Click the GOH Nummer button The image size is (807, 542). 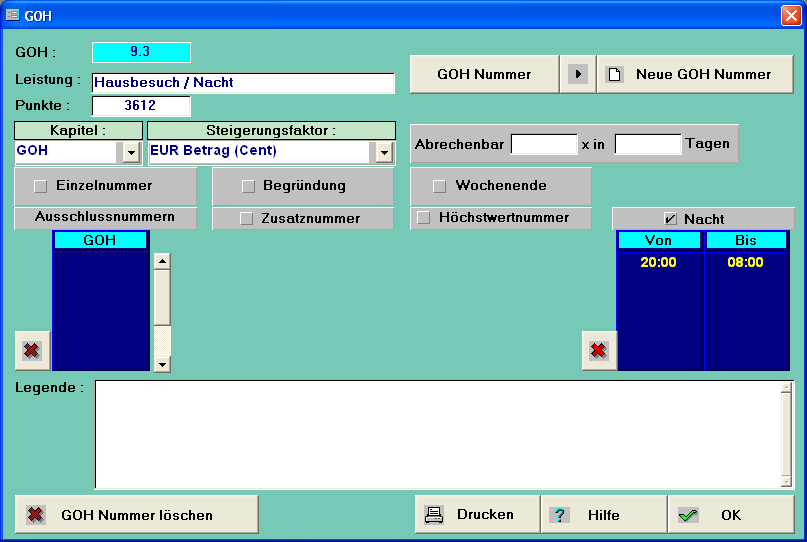(484, 74)
